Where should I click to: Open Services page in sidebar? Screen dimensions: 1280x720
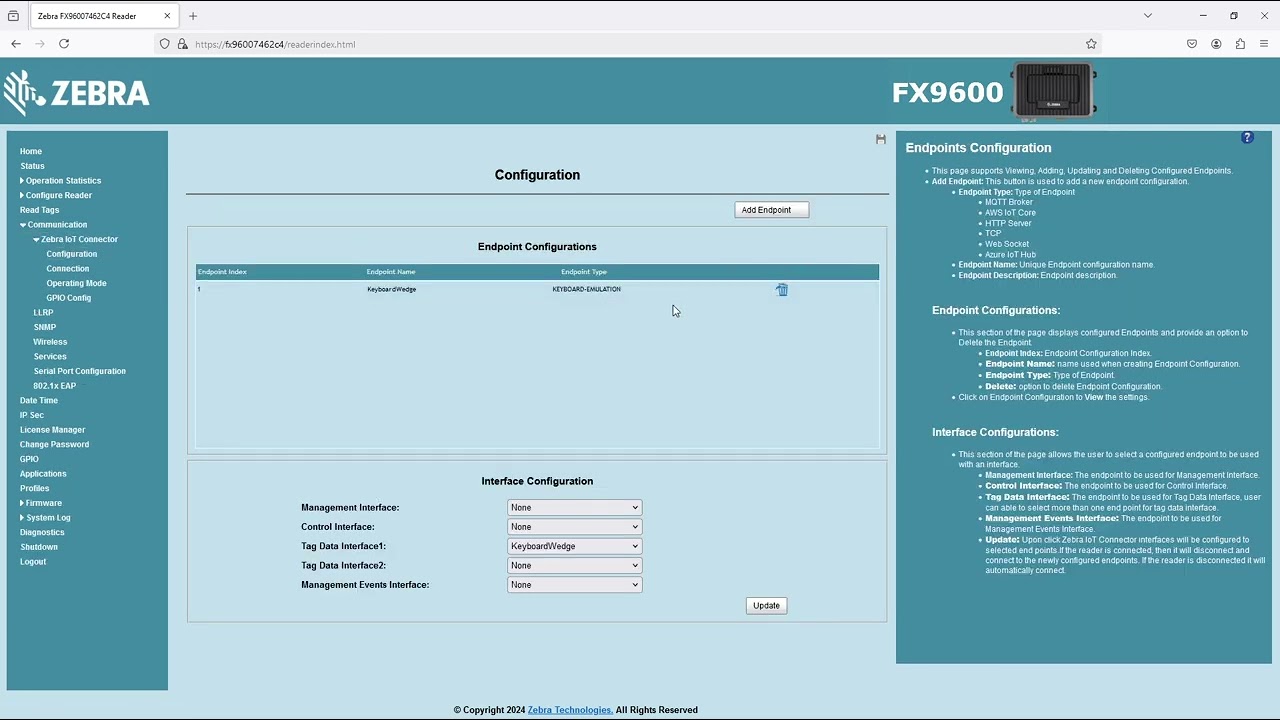click(x=50, y=357)
